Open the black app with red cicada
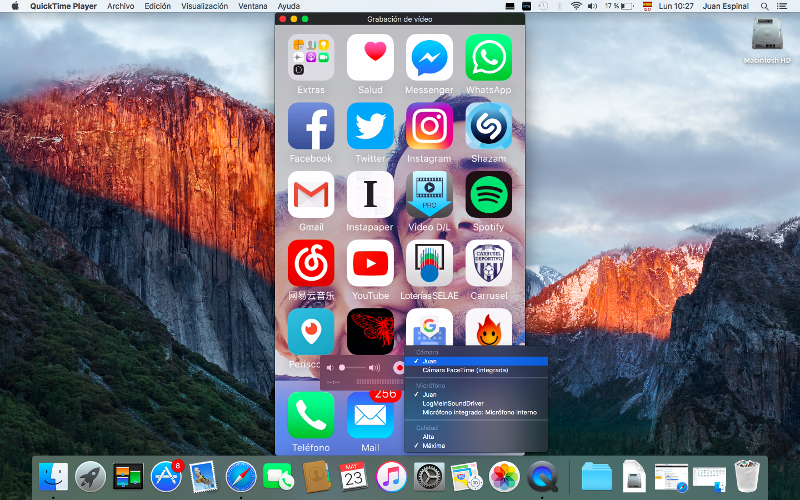Image resolution: width=800 pixels, height=500 pixels. (370, 331)
